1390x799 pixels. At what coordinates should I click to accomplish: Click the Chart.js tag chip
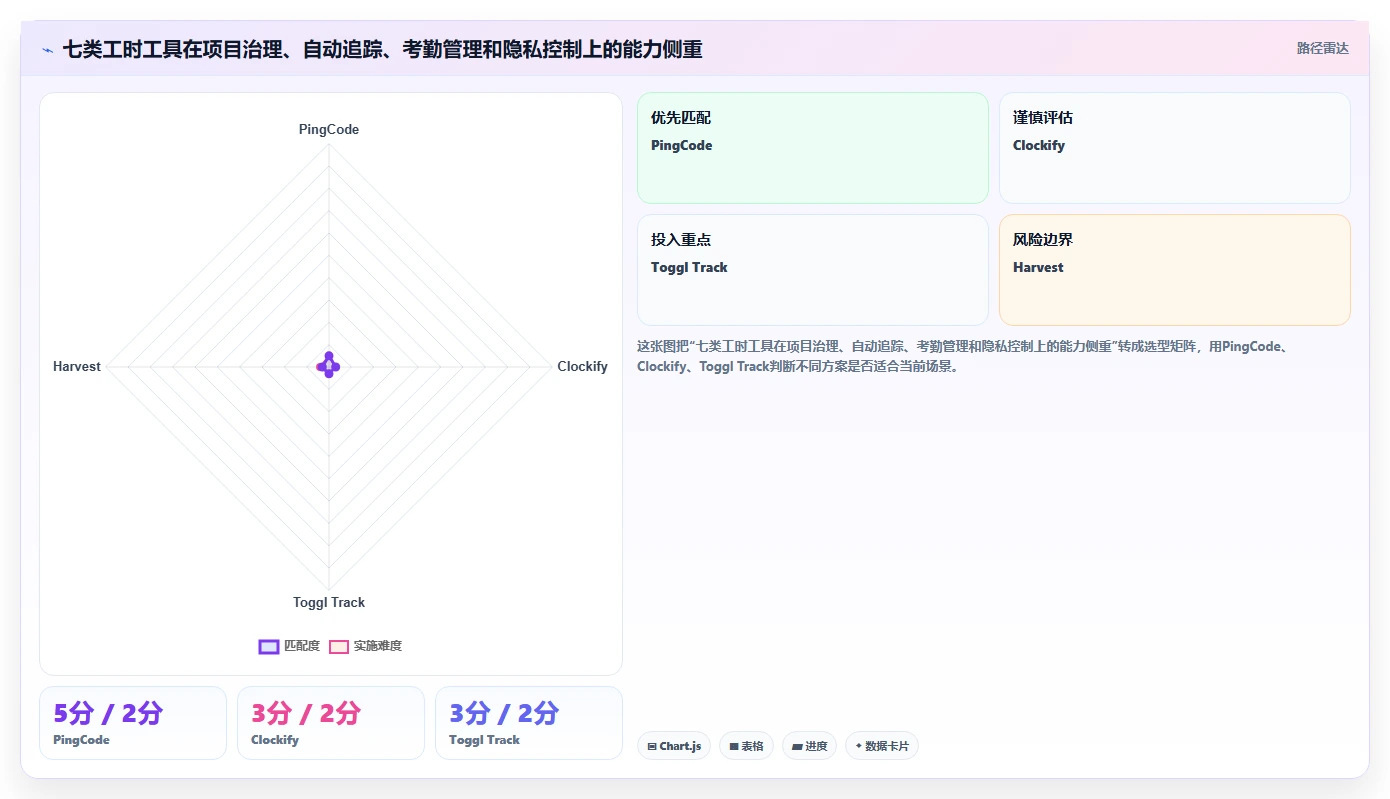point(674,746)
